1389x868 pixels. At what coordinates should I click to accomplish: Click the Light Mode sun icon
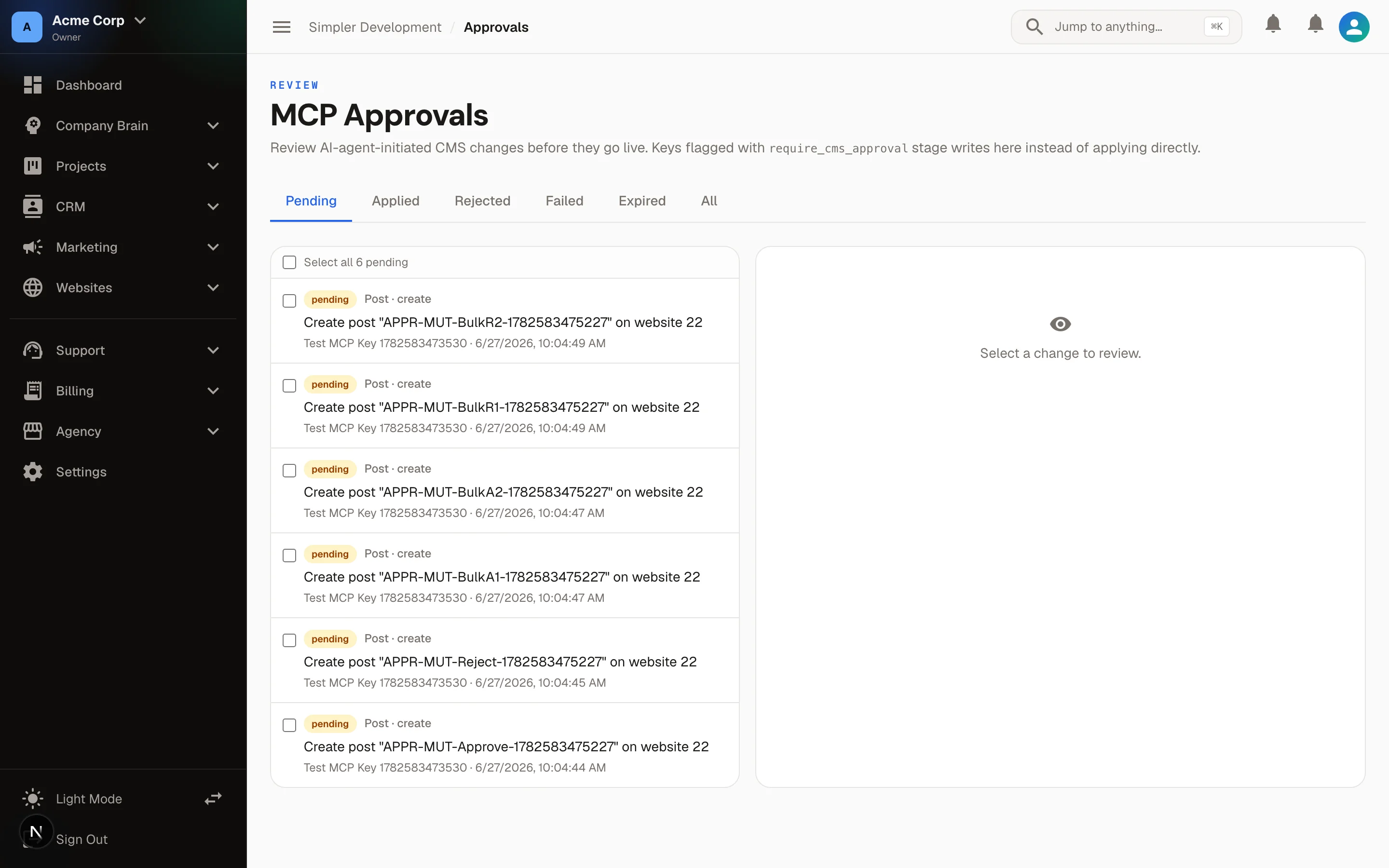pyautogui.click(x=33, y=799)
